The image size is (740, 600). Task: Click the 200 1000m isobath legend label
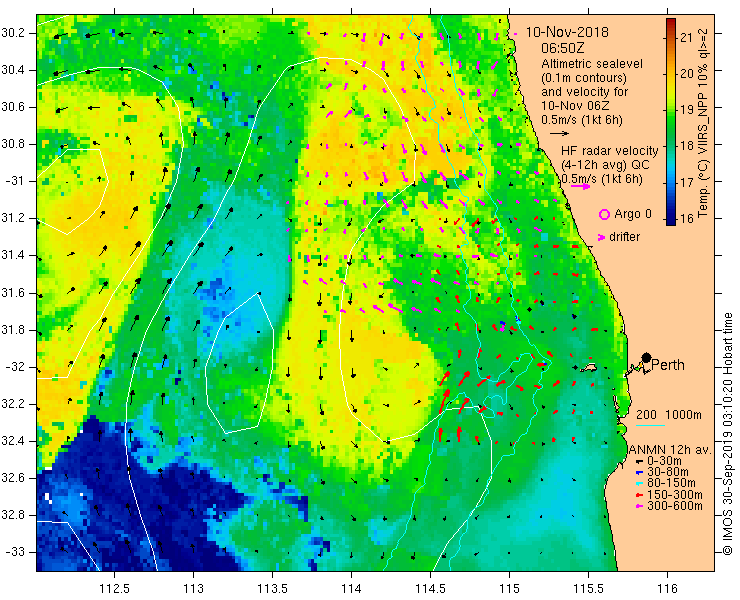669,415
